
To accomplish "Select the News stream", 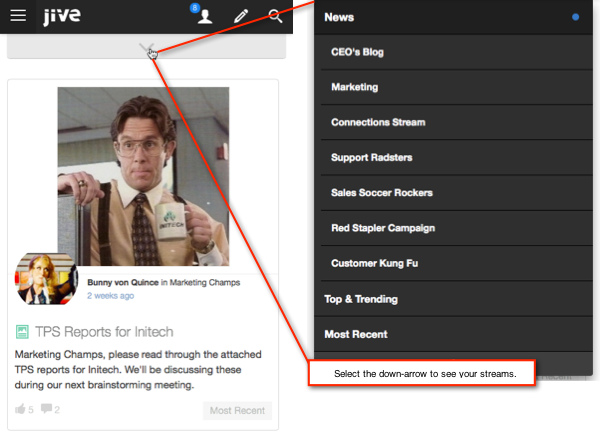I will tap(453, 17).
